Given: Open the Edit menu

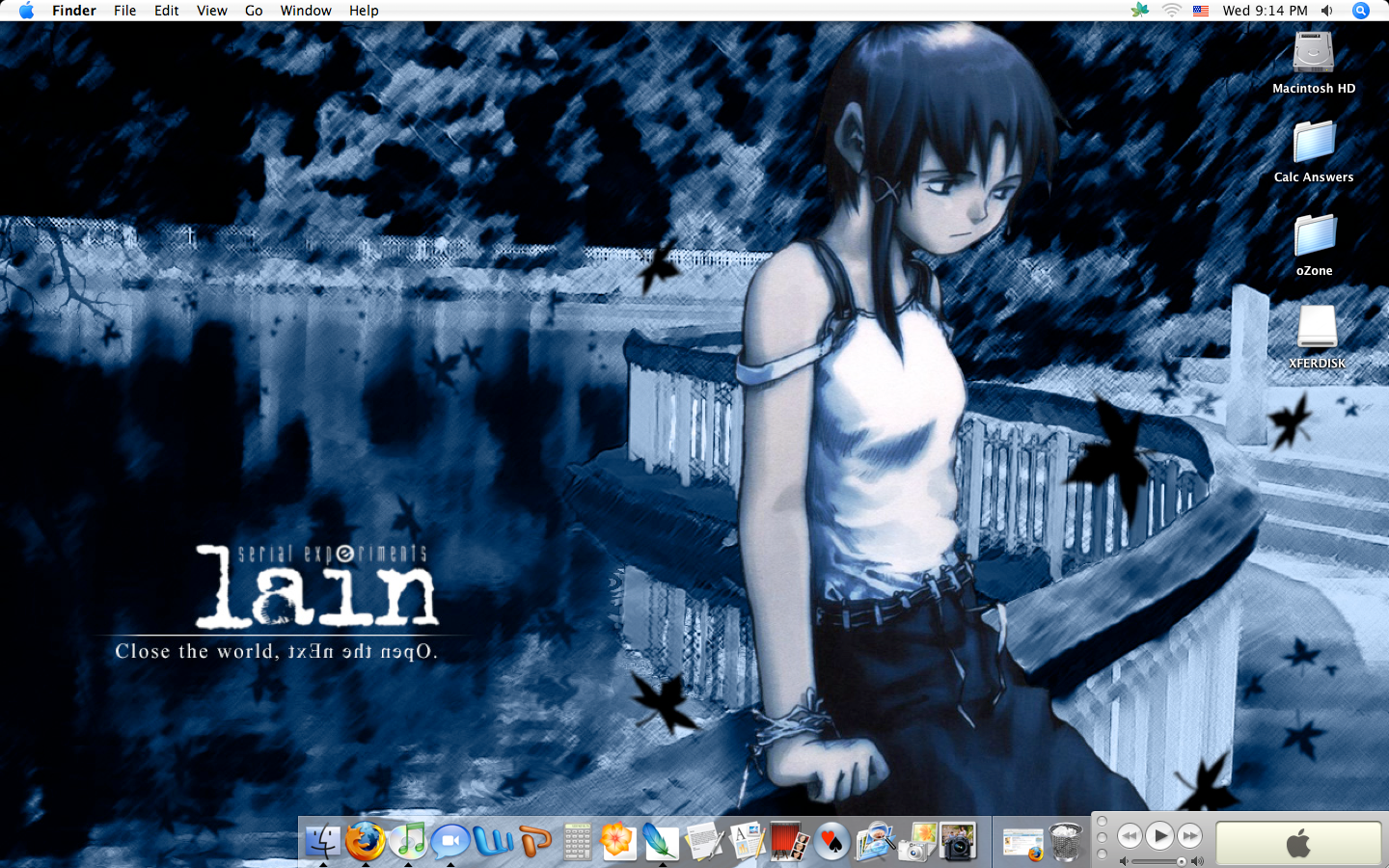Looking at the screenshot, I should click(167, 11).
